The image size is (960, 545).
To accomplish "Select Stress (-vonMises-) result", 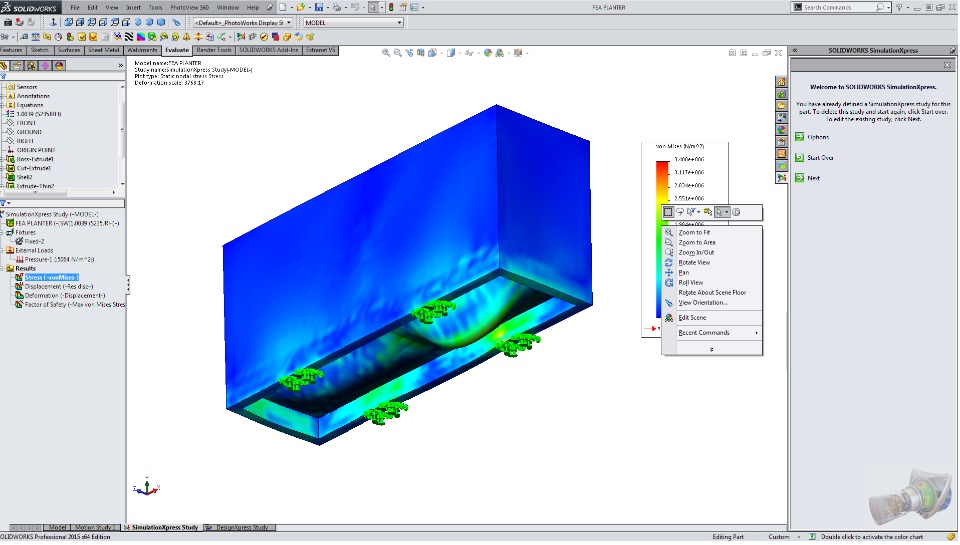I will coord(51,277).
